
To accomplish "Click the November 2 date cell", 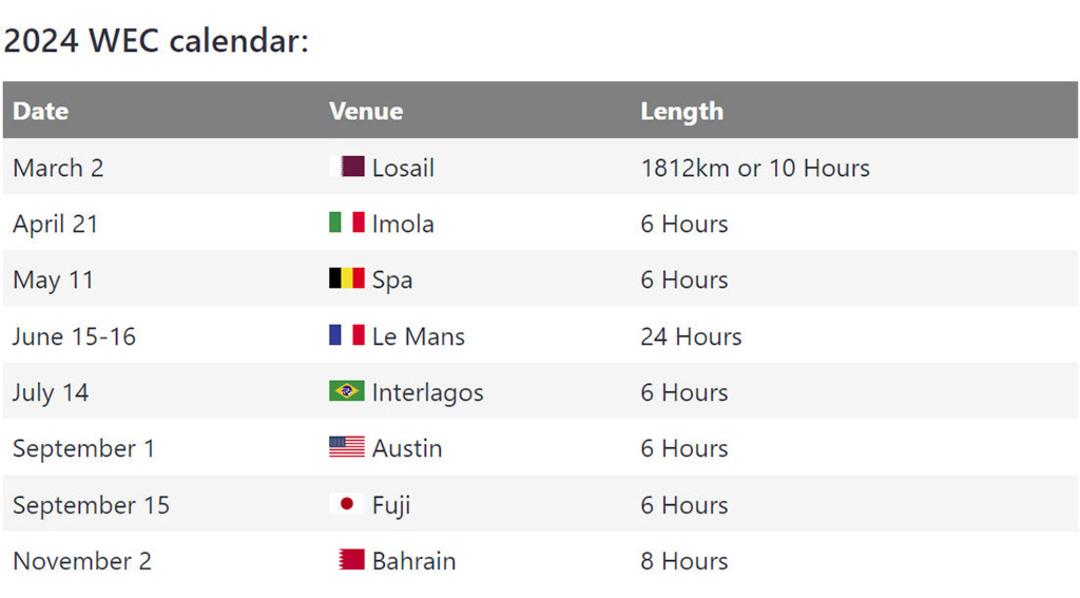I will tap(82, 561).
